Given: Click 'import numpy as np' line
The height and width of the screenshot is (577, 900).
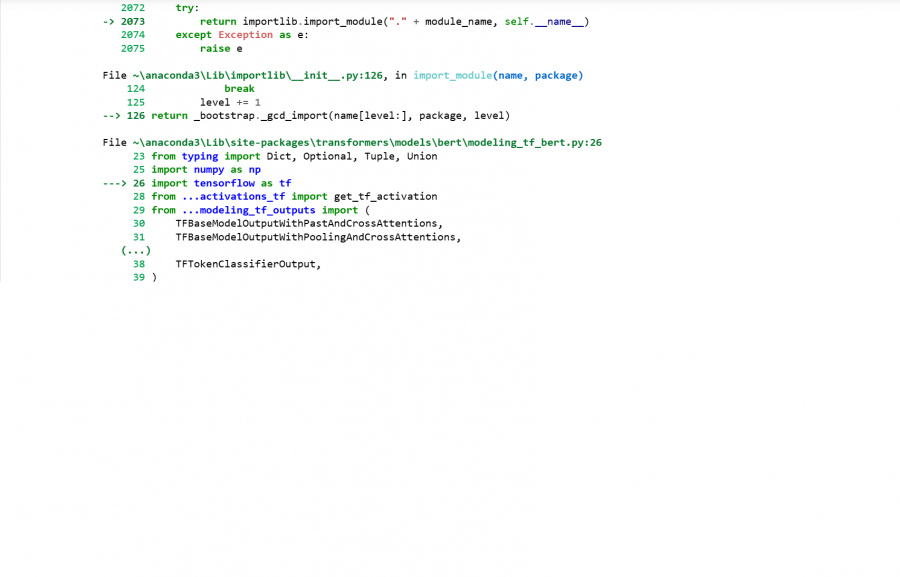Looking at the screenshot, I should point(206,170).
